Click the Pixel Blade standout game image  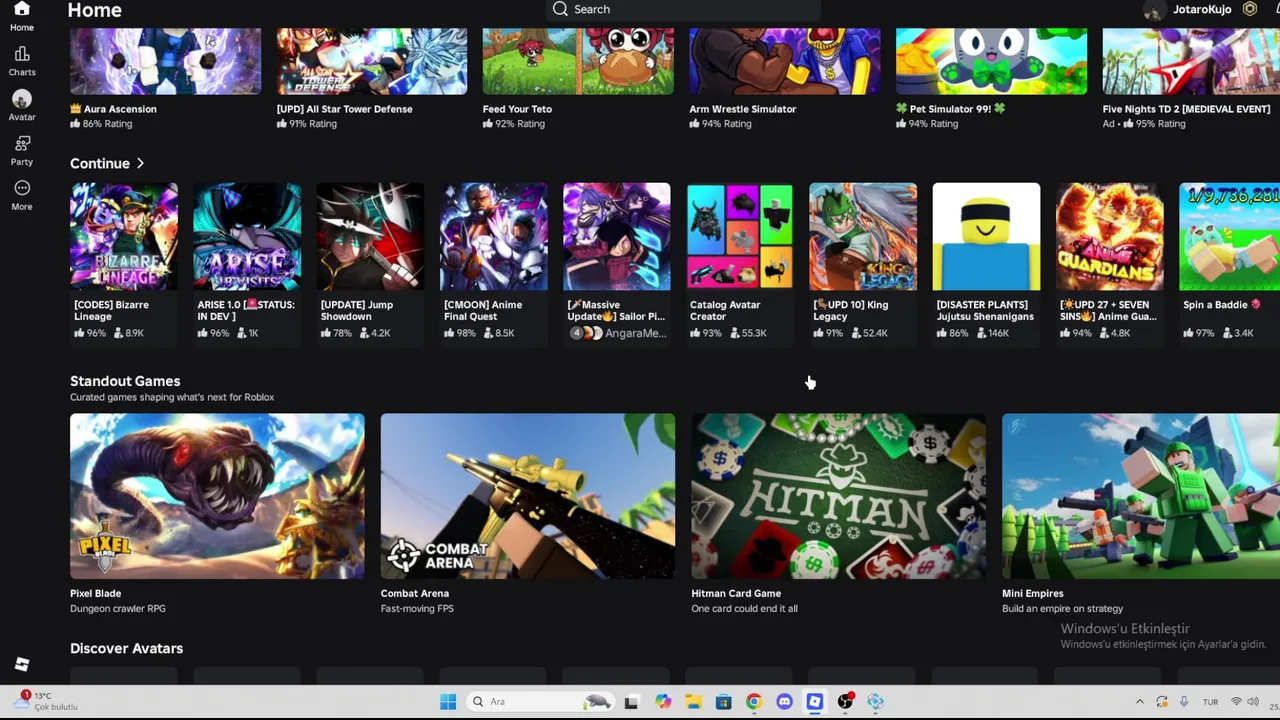tap(217, 496)
